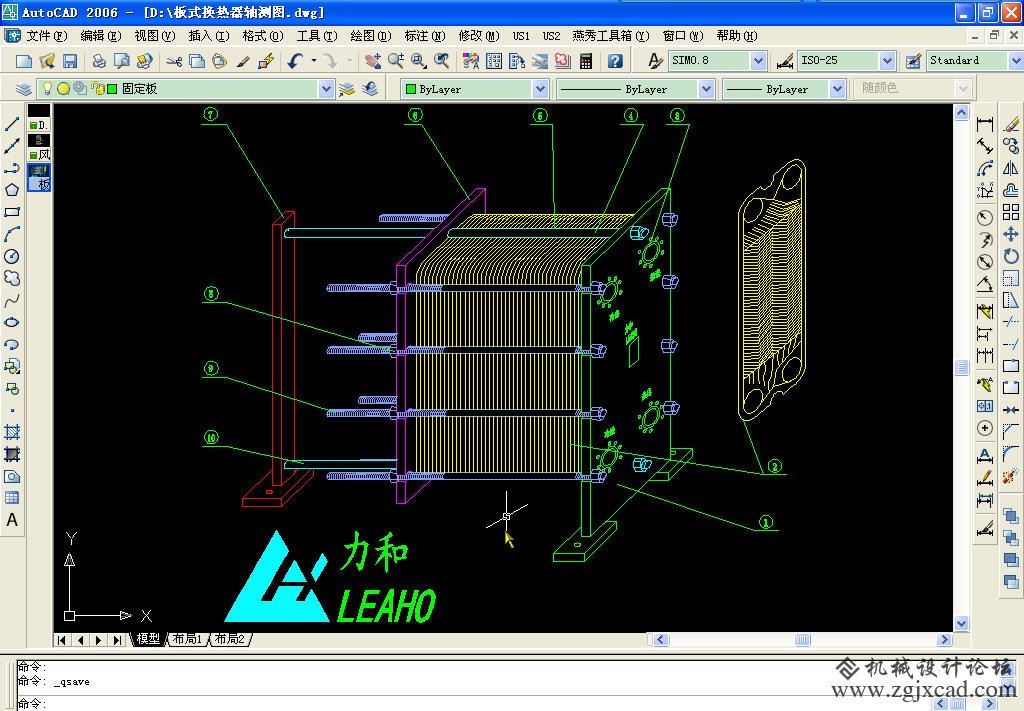This screenshot has width=1024, height=711.
Task: Select the Hatch tool
Action: click(x=12, y=432)
